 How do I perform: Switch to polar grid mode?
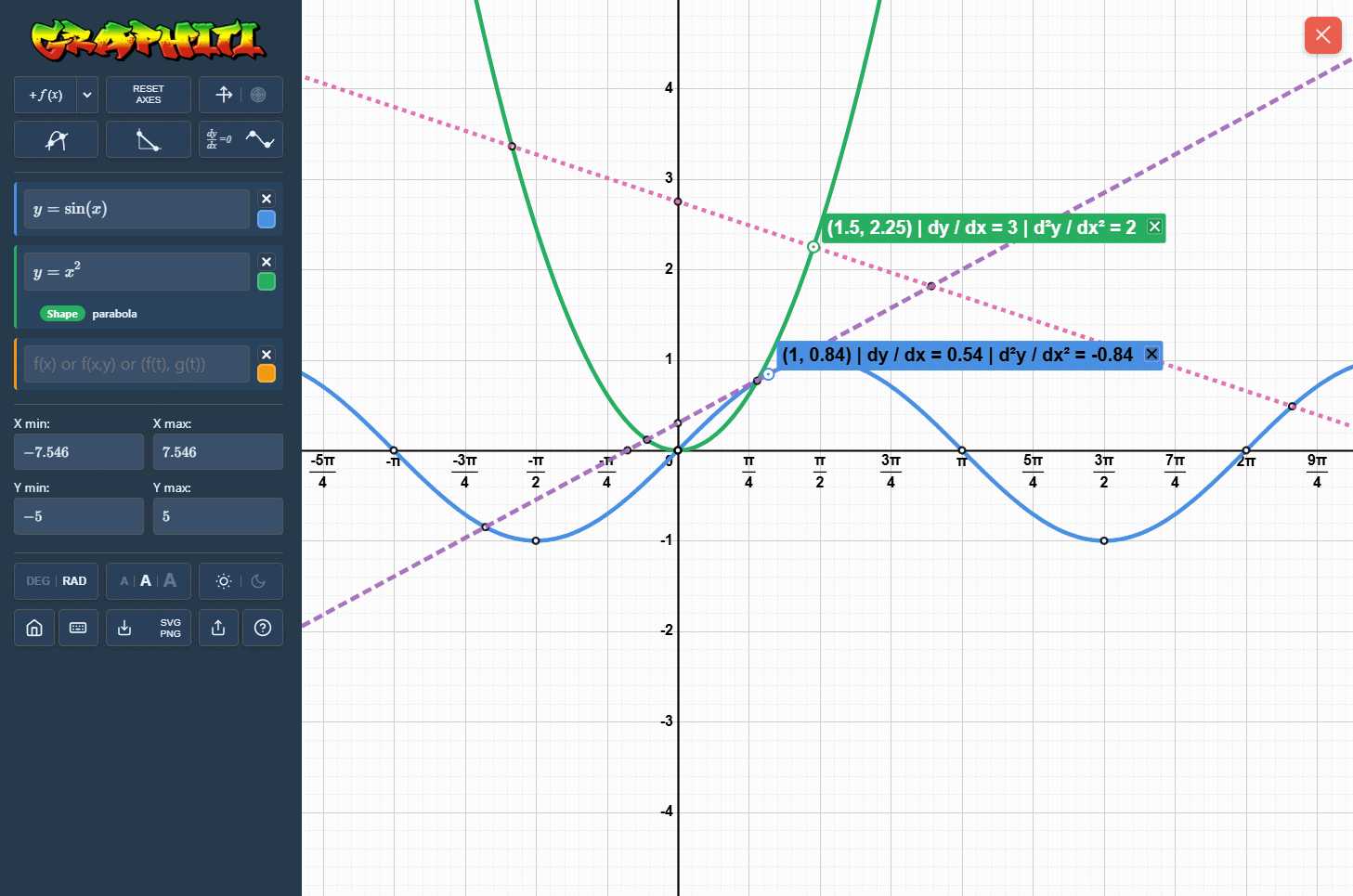click(258, 95)
